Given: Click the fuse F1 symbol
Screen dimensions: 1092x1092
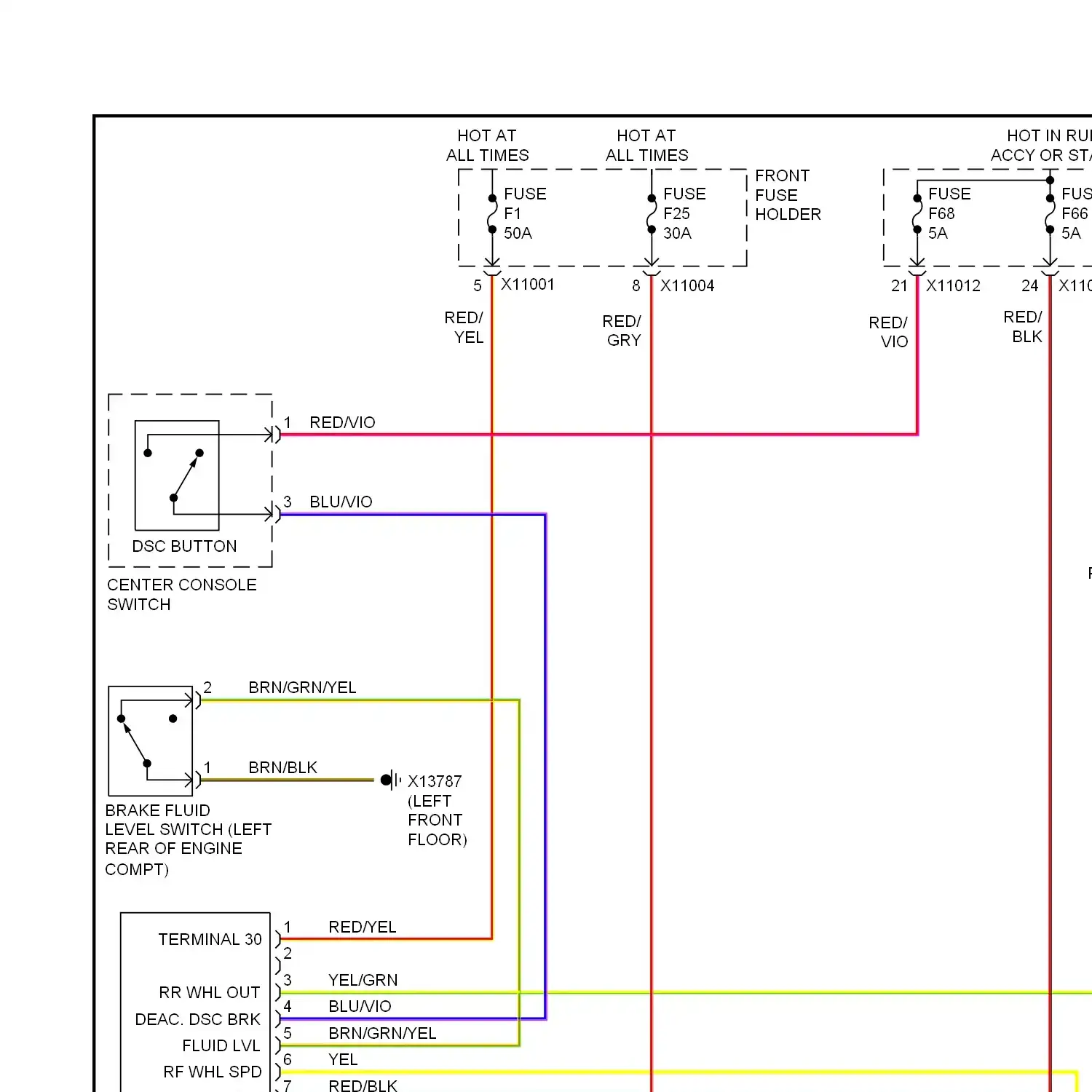Looking at the screenshot, I should click(493, 214).
